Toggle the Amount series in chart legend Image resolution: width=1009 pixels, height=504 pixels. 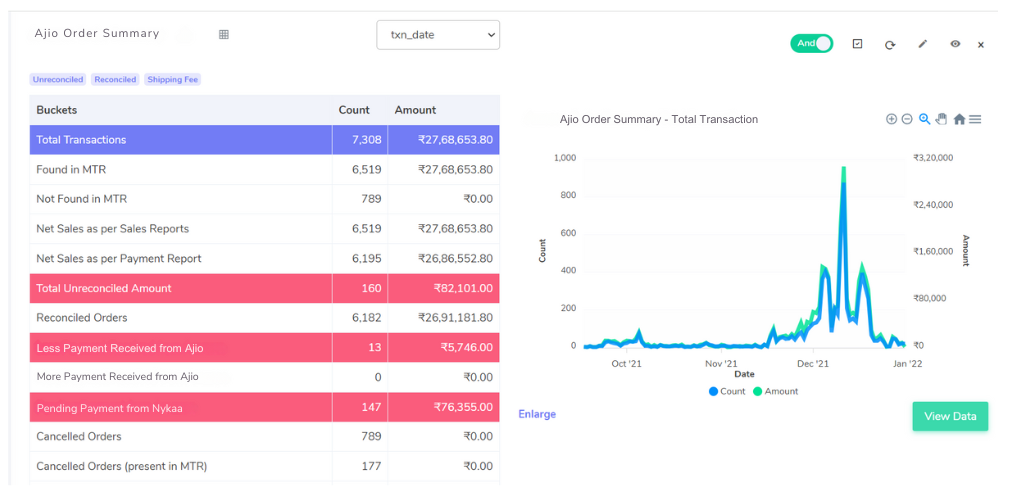[x=775, y=391]
